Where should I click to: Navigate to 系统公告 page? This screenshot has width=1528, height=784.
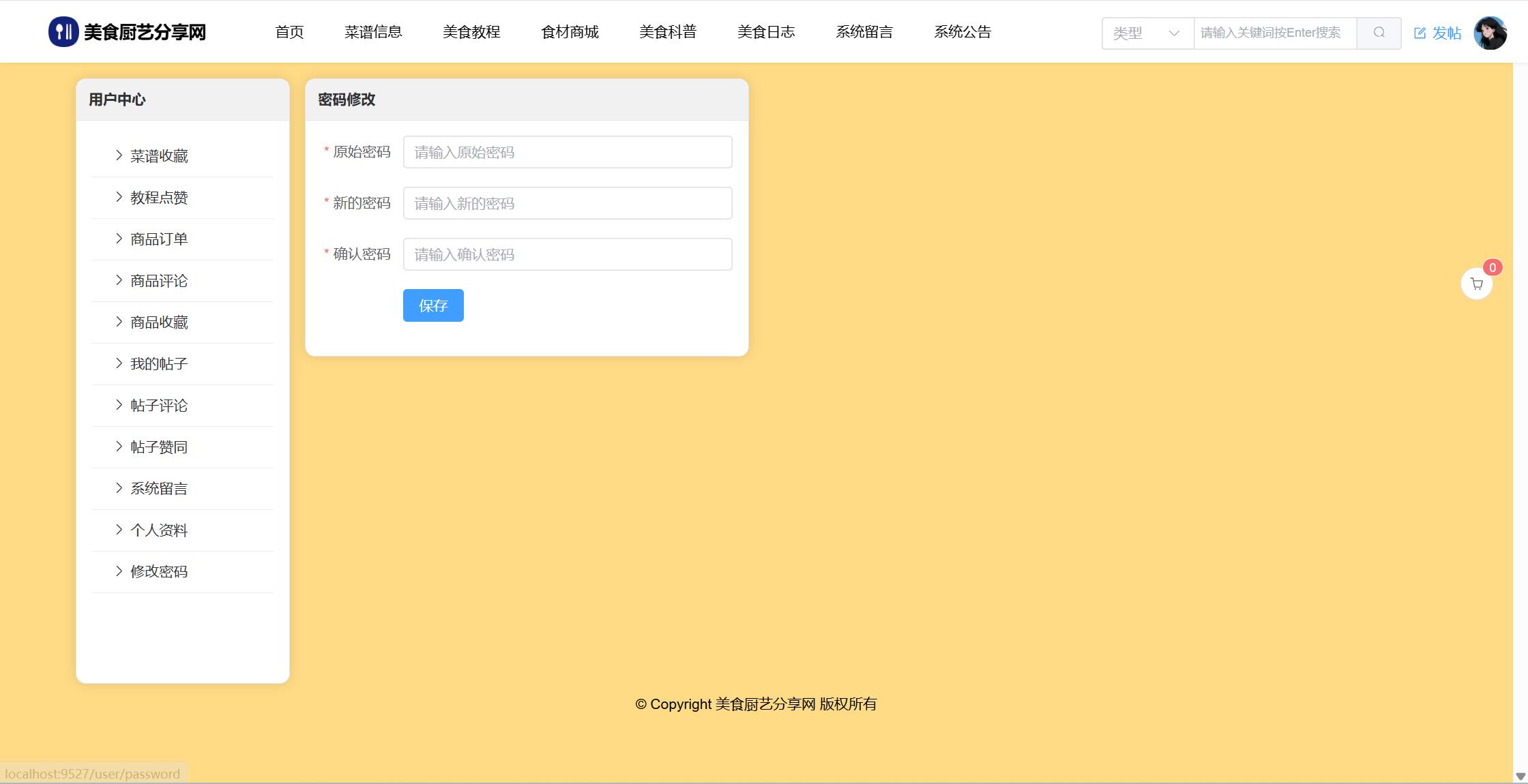tap(962, 32)
